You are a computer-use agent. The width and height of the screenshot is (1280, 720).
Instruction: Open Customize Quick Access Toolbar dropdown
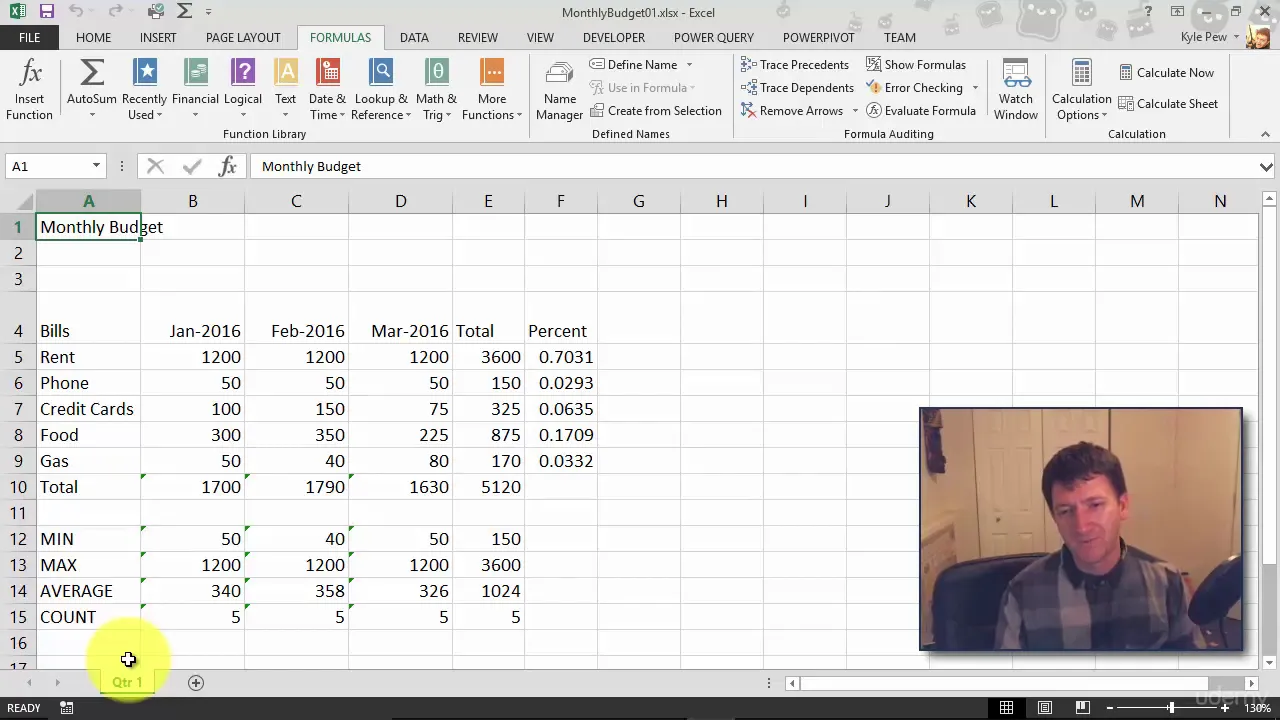pyautogui.click(x=208, y=12)
